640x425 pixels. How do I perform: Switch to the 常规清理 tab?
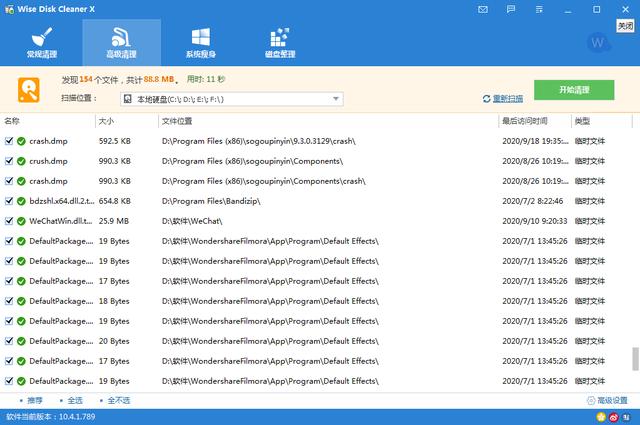coord(42,42)
